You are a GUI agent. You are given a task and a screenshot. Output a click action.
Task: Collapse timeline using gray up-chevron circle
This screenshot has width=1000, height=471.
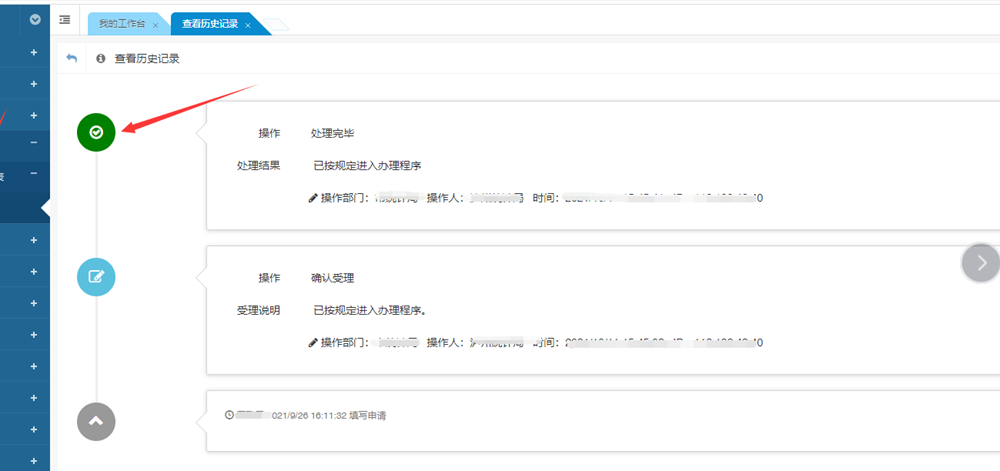coord(96,420)
